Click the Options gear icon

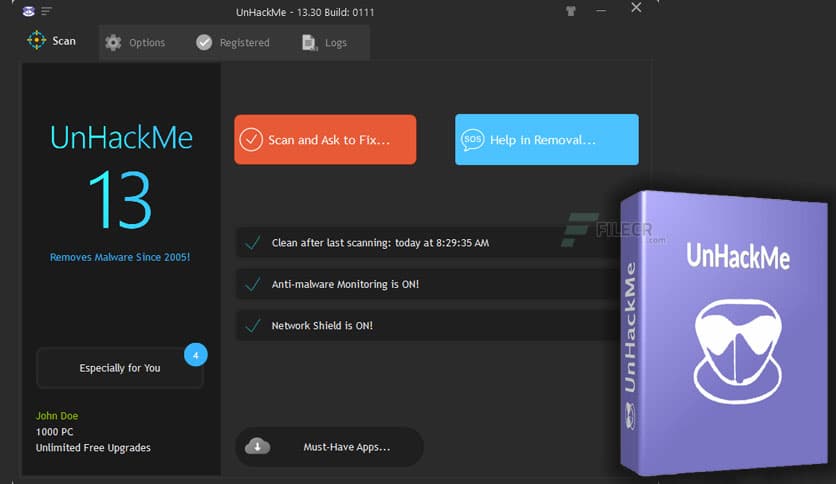113,43
